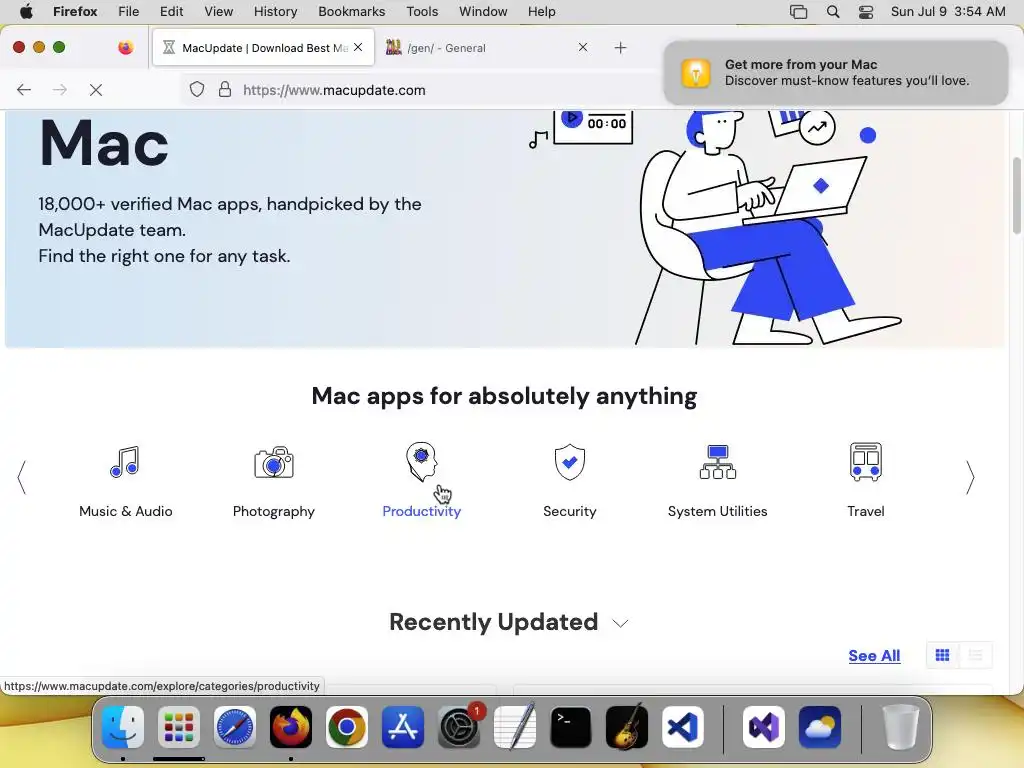Switch to the /gen/ - General tab

point(485,48)
